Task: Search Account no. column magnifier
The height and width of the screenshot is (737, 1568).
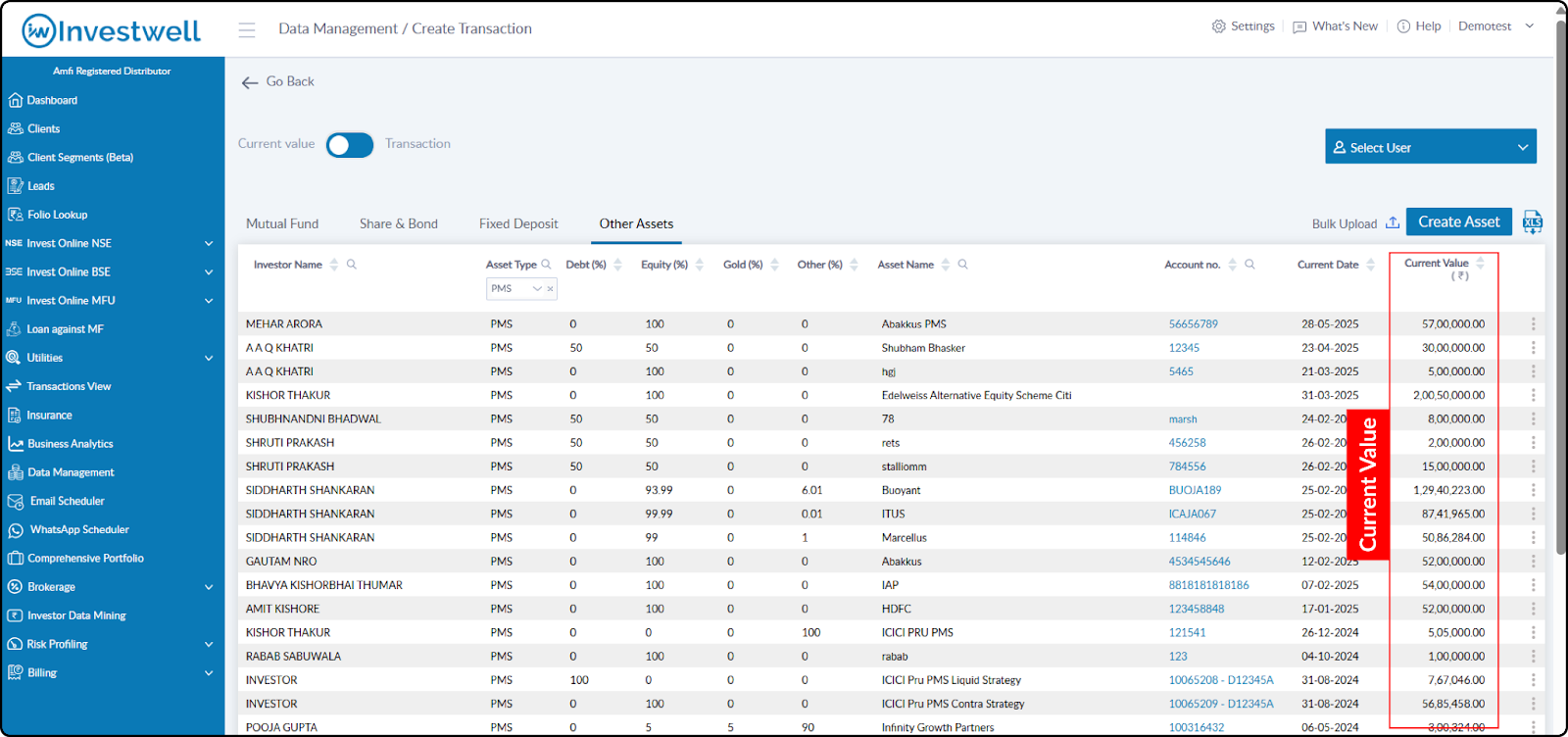Action: click(1249, 265)
